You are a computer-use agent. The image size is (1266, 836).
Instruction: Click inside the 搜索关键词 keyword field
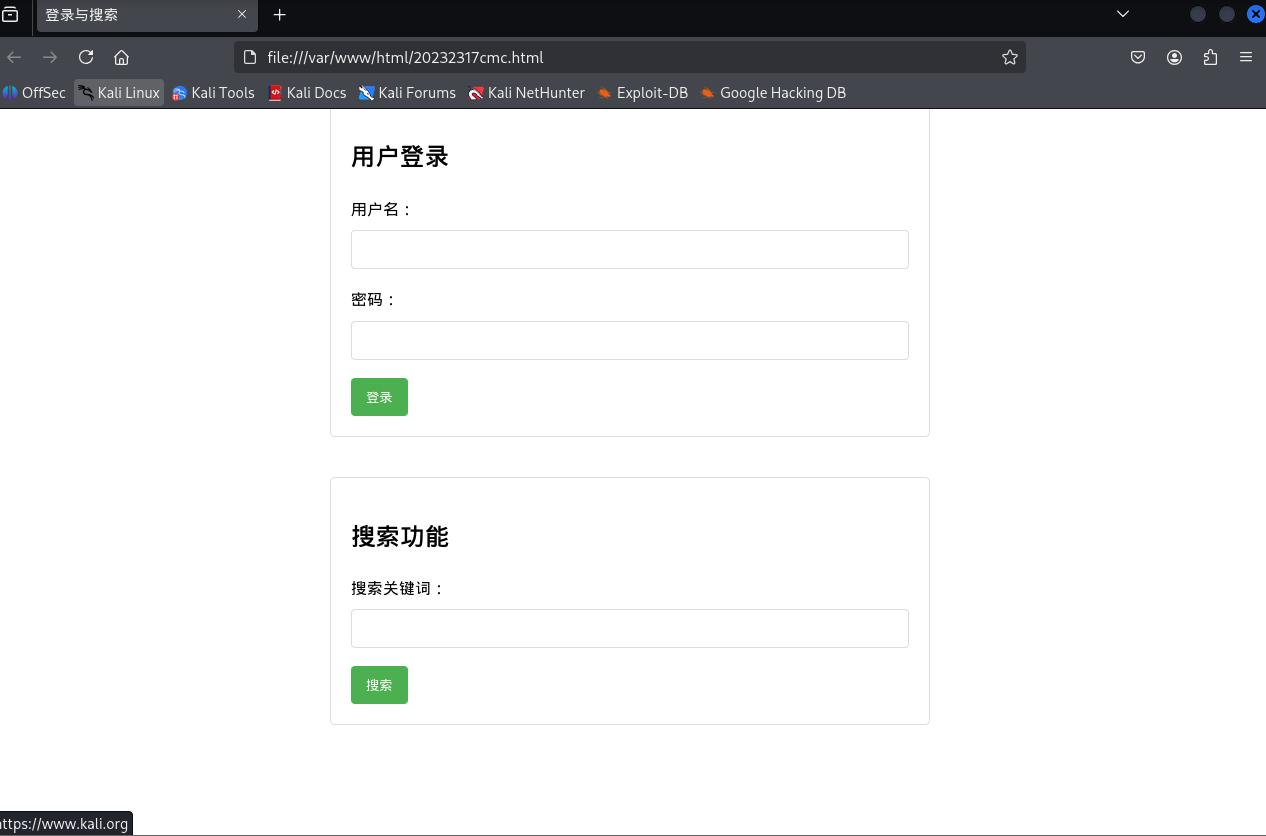(x=629, y=628)
